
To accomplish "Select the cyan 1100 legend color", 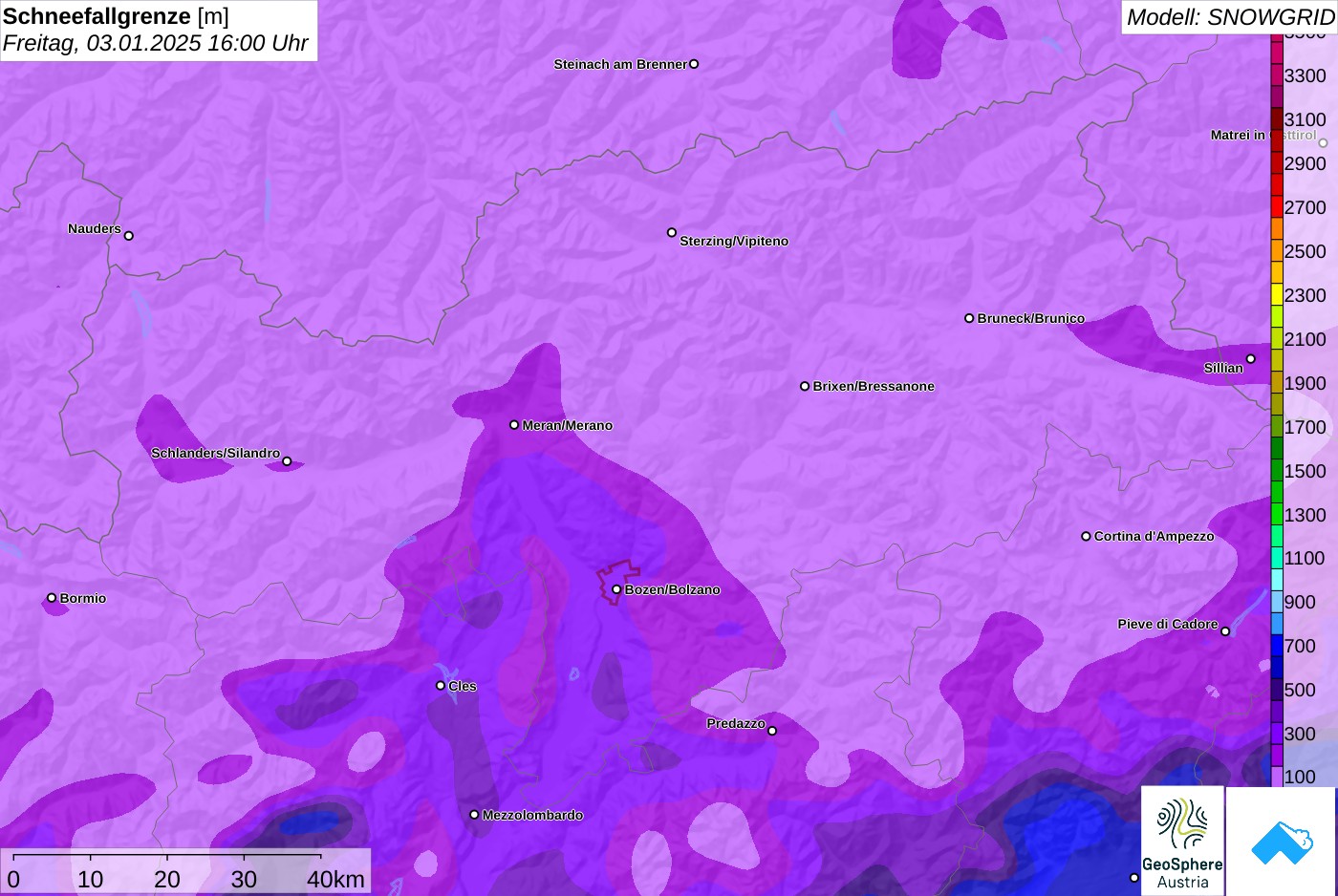I will (1277, 558).
